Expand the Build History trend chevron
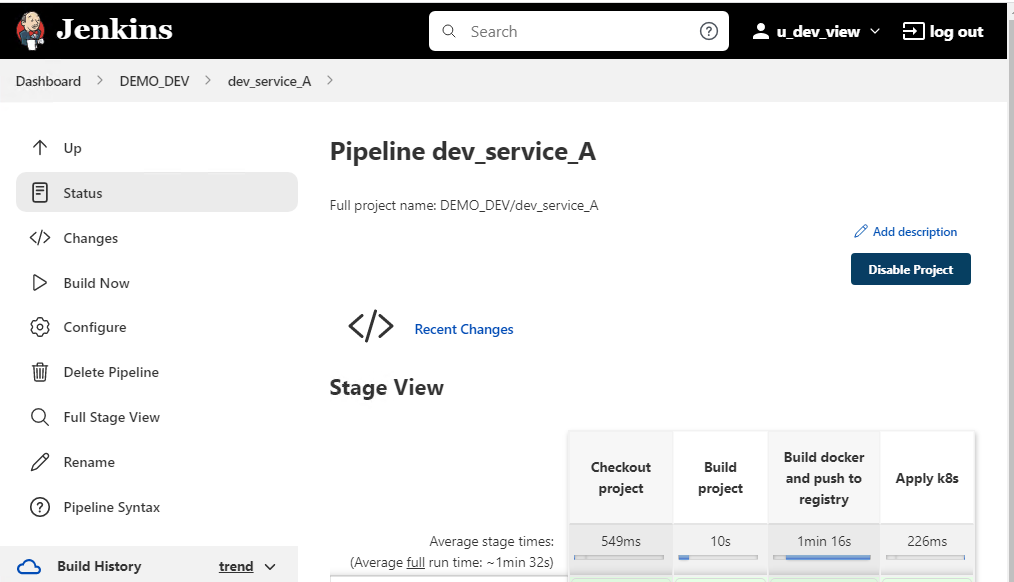1014x582 pixels. (270, 567)
